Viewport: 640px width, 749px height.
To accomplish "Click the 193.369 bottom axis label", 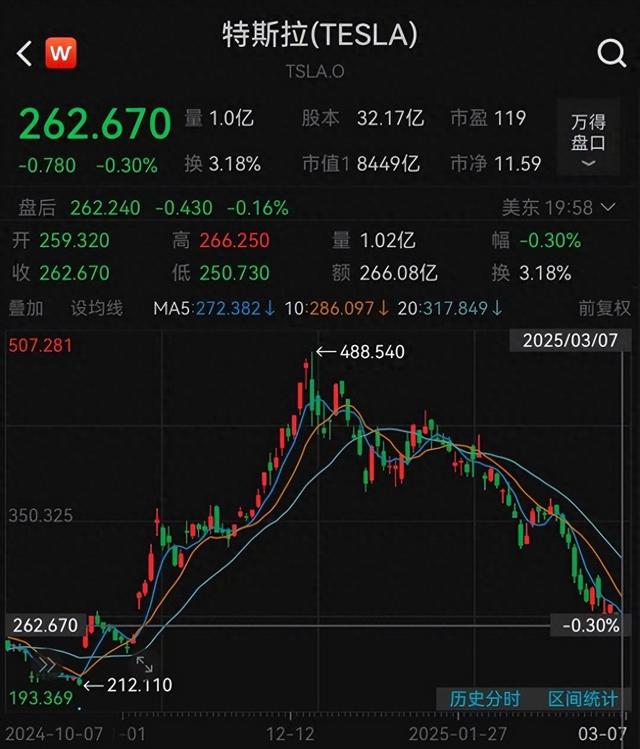I will click(x=41, y=698).
